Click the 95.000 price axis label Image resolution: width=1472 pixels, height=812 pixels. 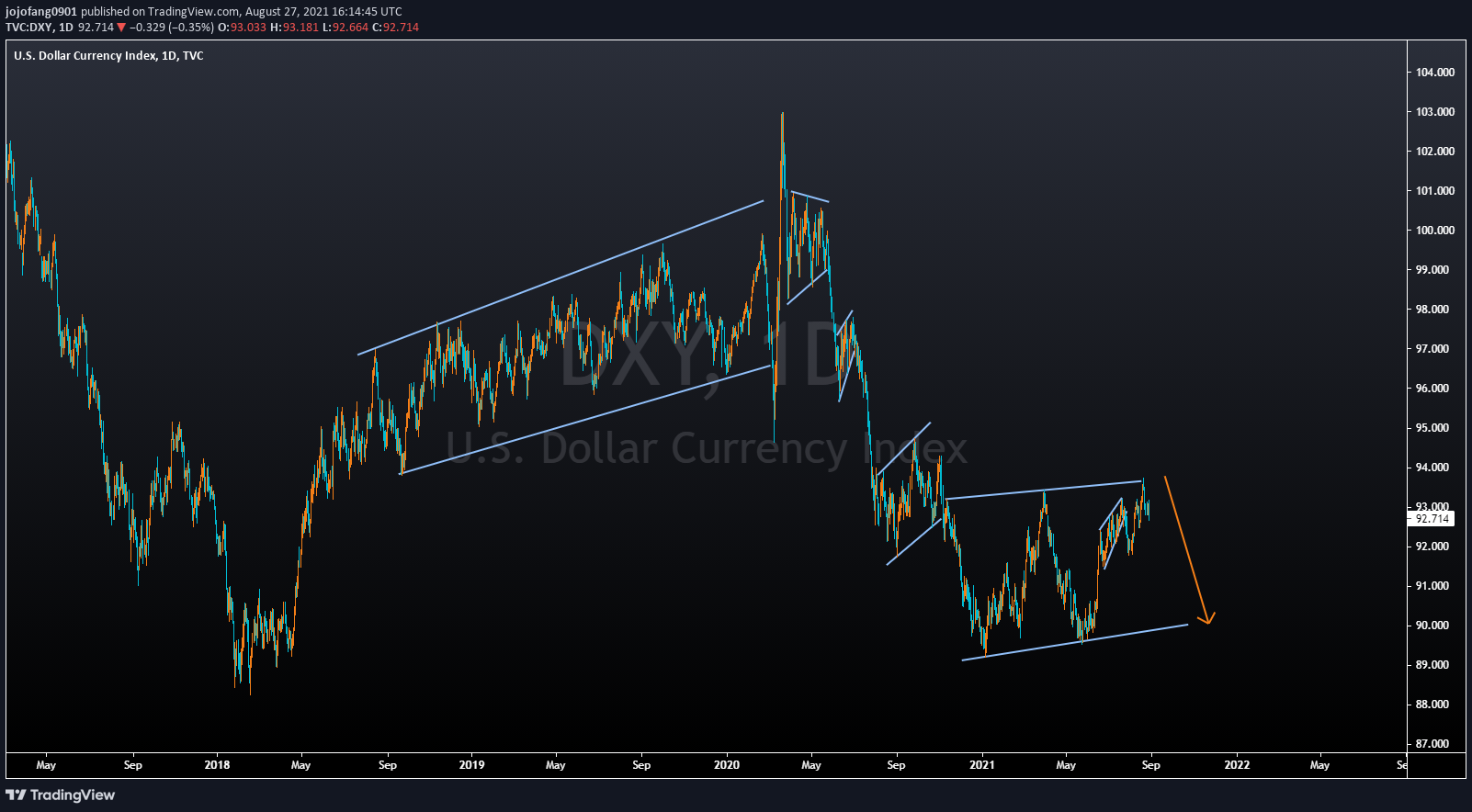pyautogui.click(x=1434, y=428)
